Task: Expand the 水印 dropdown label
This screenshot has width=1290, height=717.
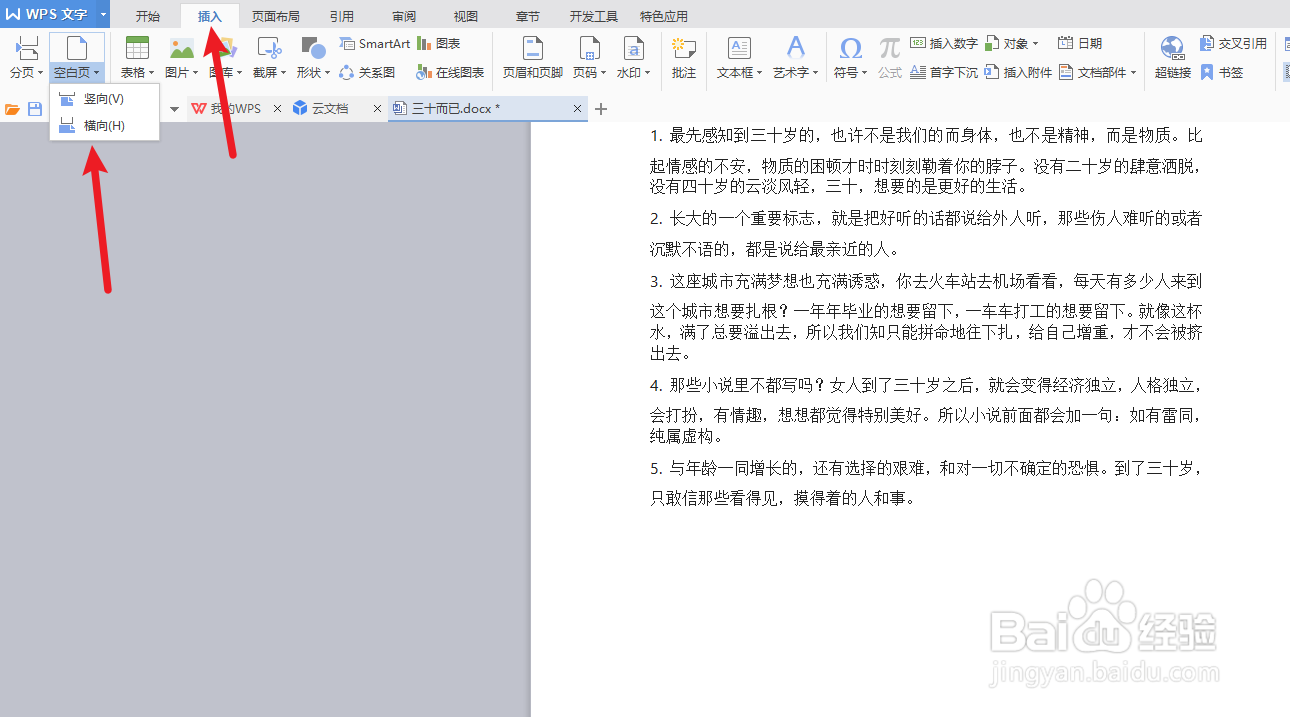Action: [633, 73]
